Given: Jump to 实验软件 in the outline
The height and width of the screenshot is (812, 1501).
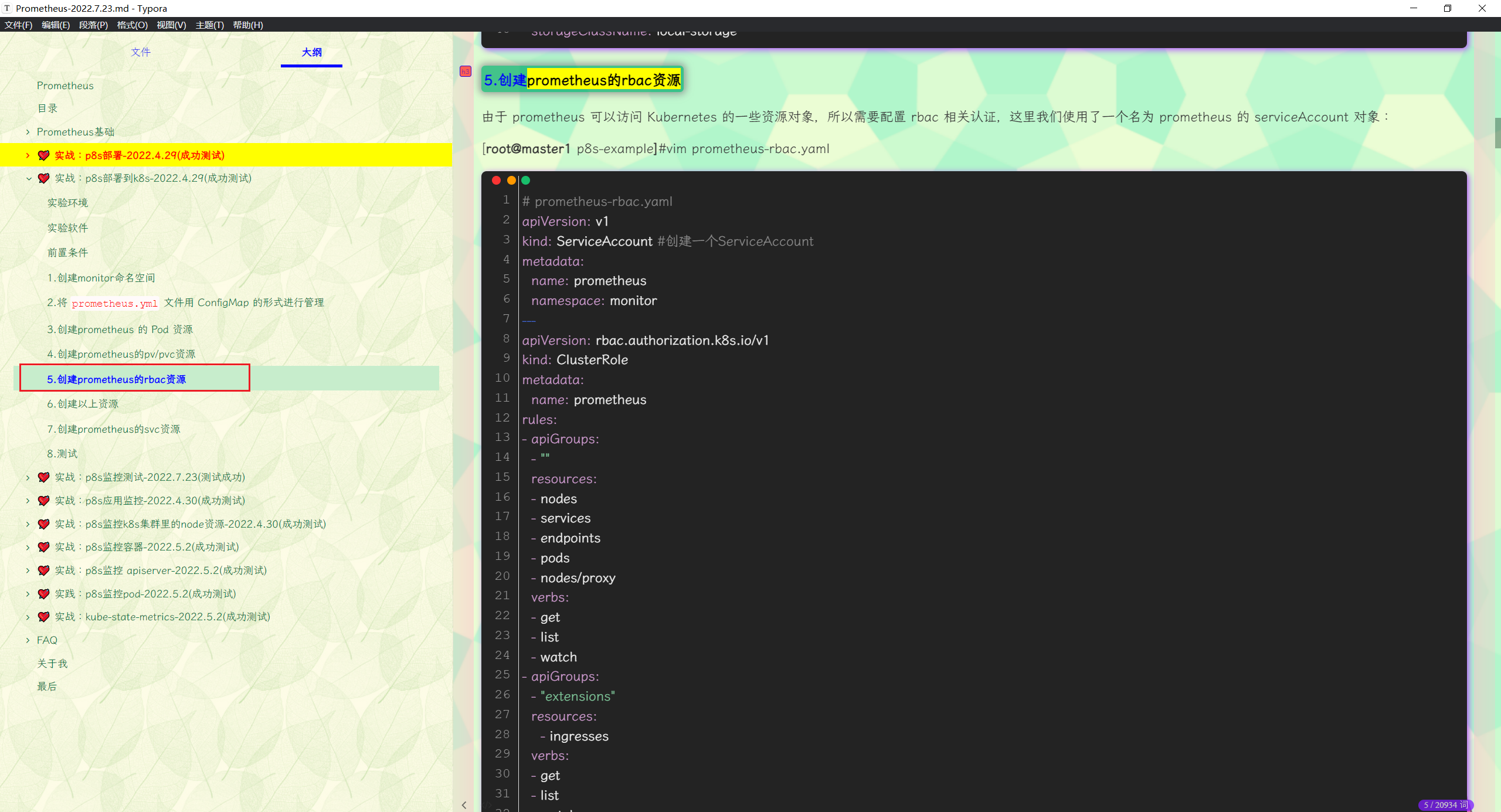Looking at the screenshot, I should [67, 228].
